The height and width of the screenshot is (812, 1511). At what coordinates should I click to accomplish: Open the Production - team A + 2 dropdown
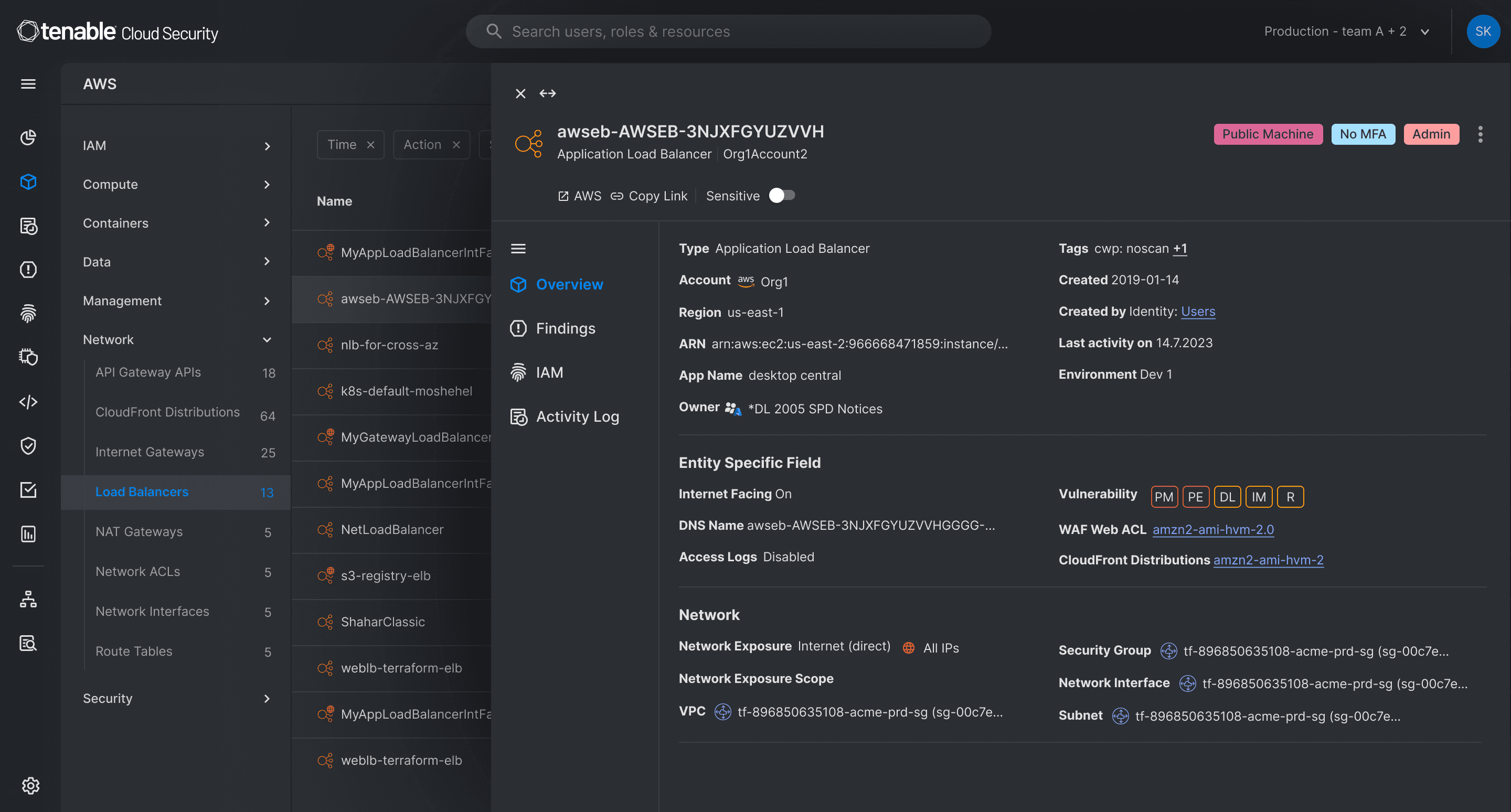coord(1347,31)
